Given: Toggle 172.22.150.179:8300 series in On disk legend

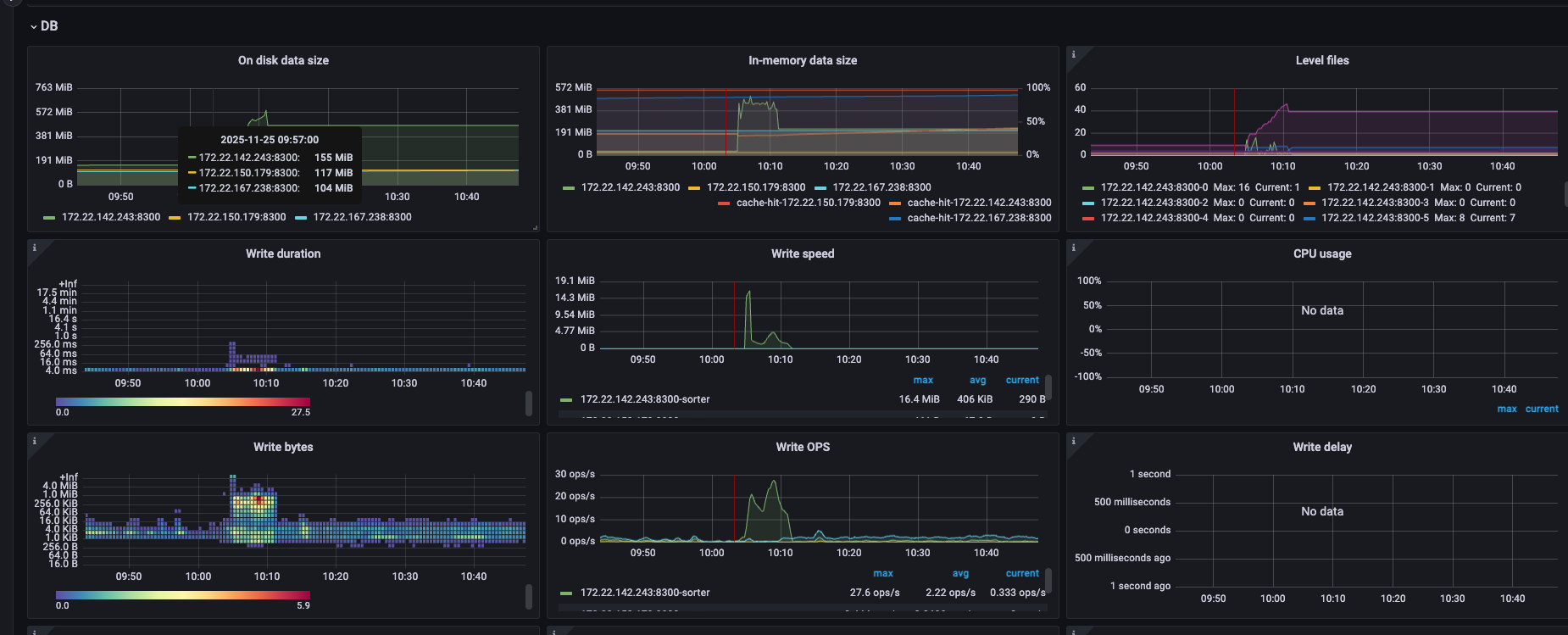Looking at the screenshot, I should [x=236, y=217].
